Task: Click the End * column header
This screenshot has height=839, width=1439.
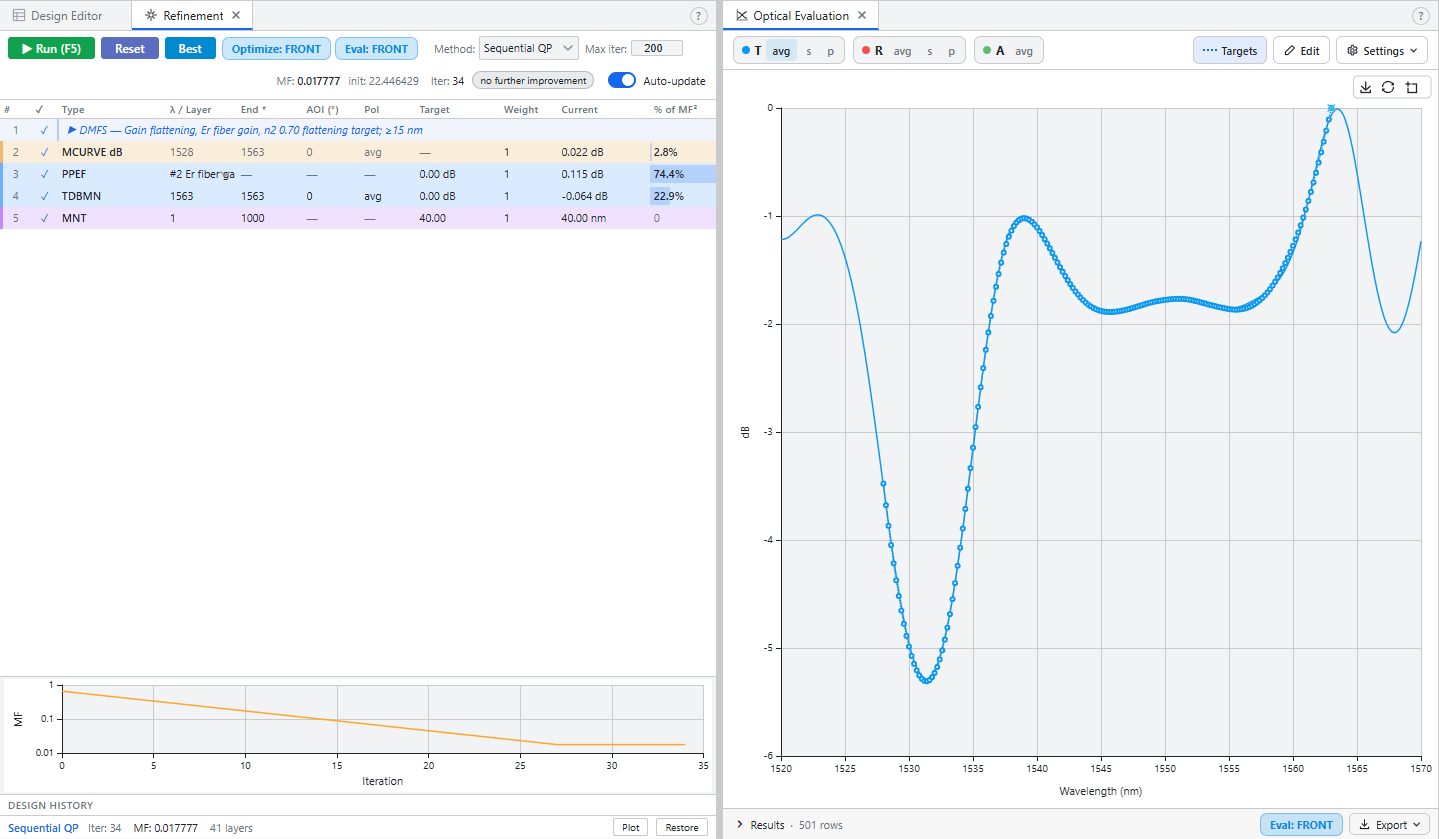Action: tap(254, 110)
